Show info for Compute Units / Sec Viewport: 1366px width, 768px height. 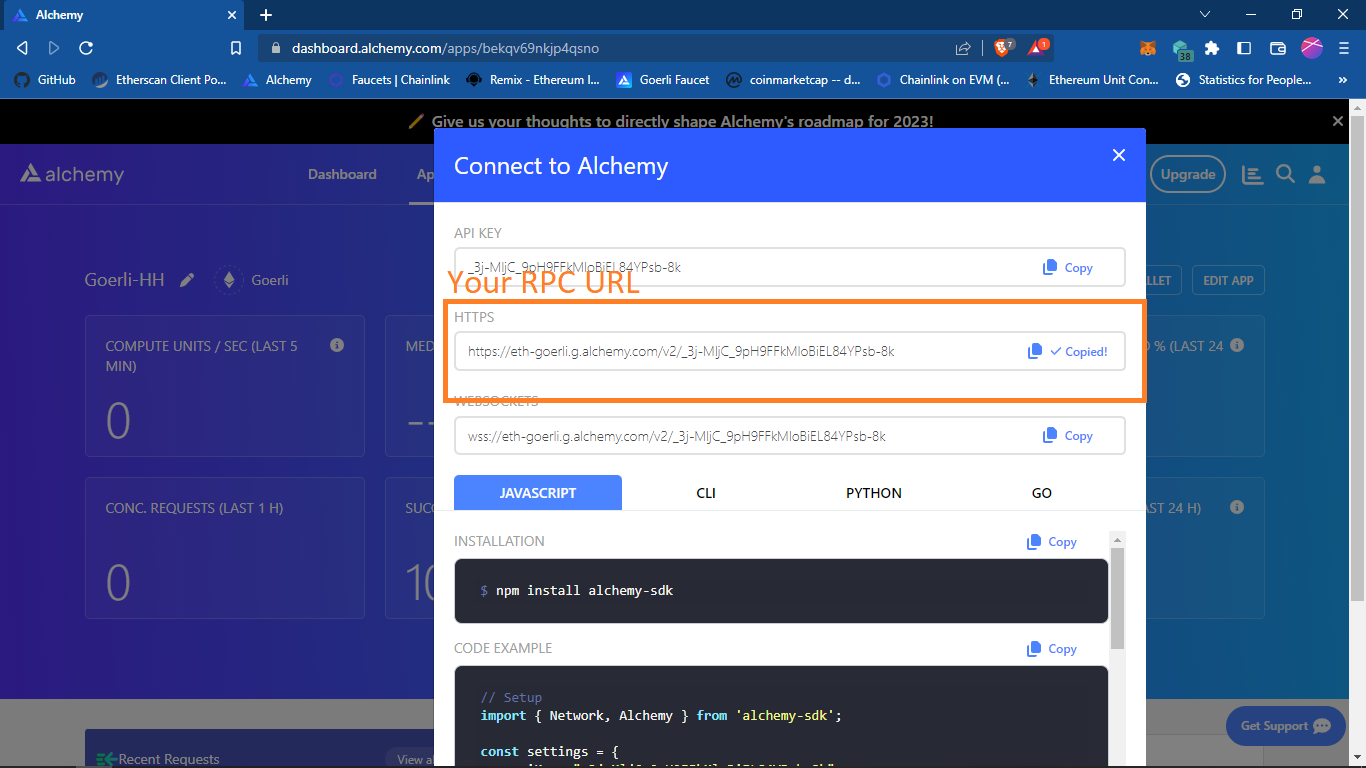[337, 345]
